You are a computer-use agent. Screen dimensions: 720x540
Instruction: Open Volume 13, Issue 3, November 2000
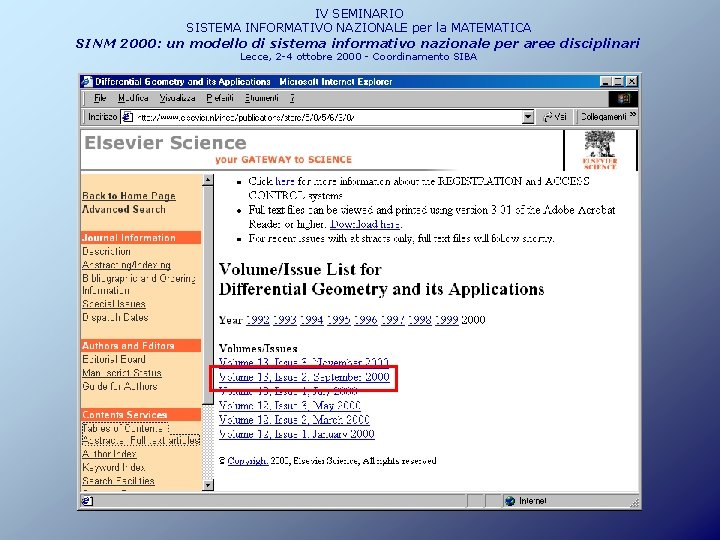coord(304,362)
